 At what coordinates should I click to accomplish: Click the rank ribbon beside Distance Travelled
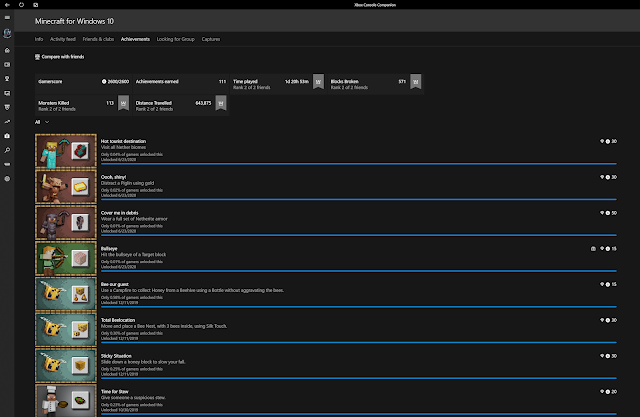pos(221,103)
